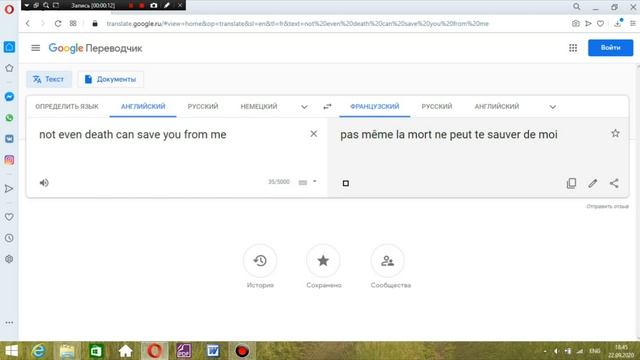
Task: Save translation with the star icon
Action: pos(615,133)
